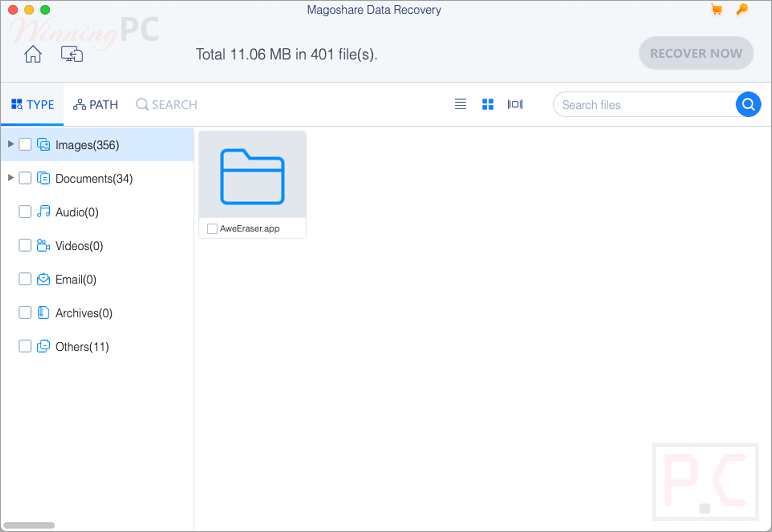Click the Total 11.06 MB summary text
772x532 pixels.
pos(287,54)
